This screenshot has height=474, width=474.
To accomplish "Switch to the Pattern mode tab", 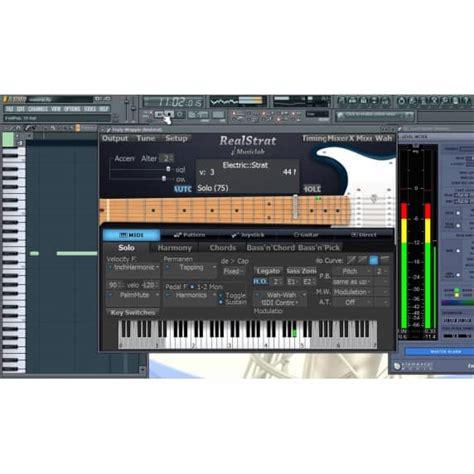I will tap(189, 235).
